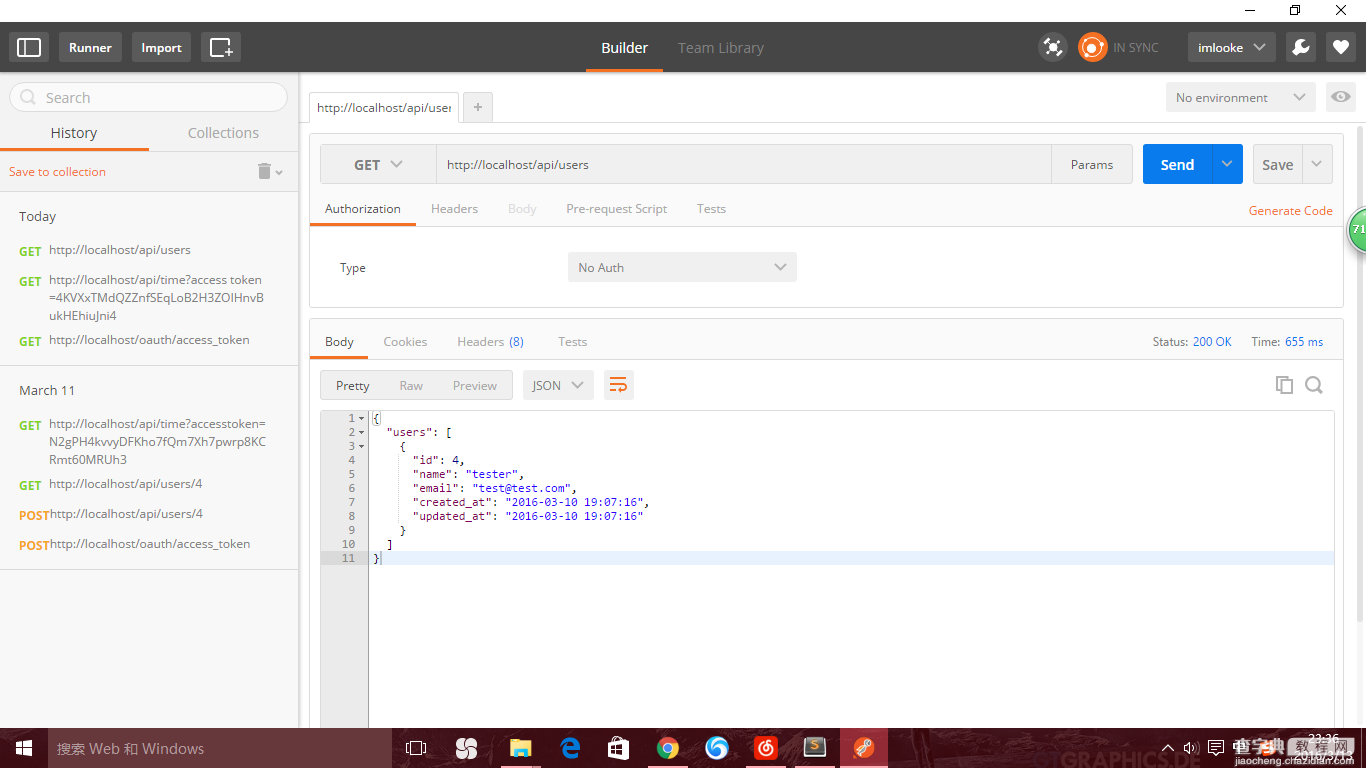Click the trash icon to clear history
Viewport: 1366px width, 768px height.
tap(265, 171)
